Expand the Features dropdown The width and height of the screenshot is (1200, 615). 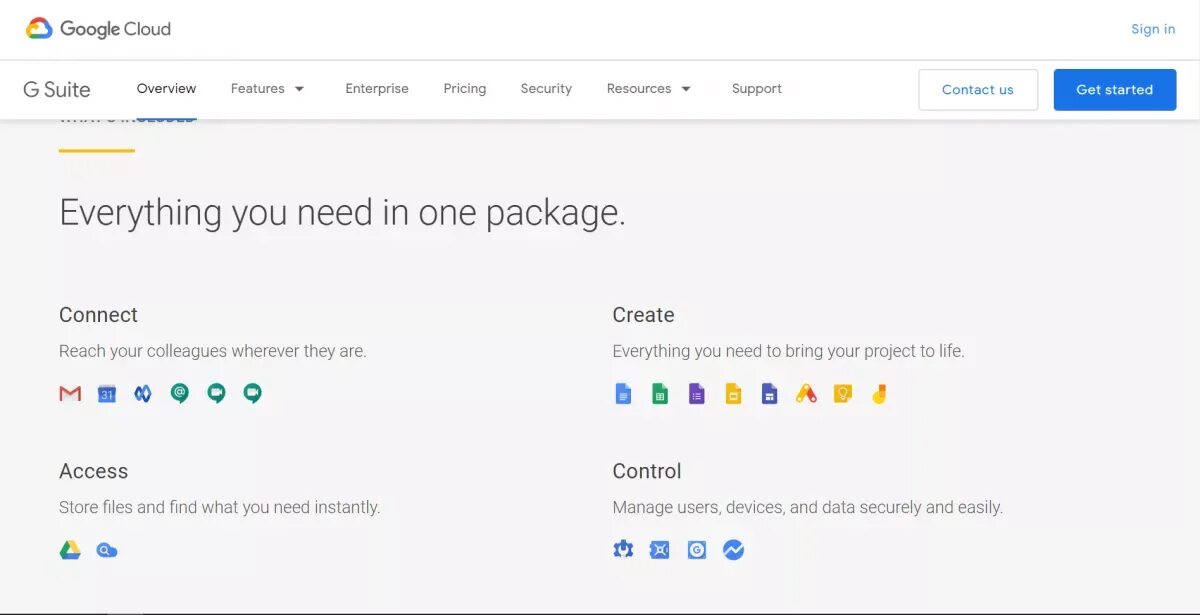tap(267, 89)
